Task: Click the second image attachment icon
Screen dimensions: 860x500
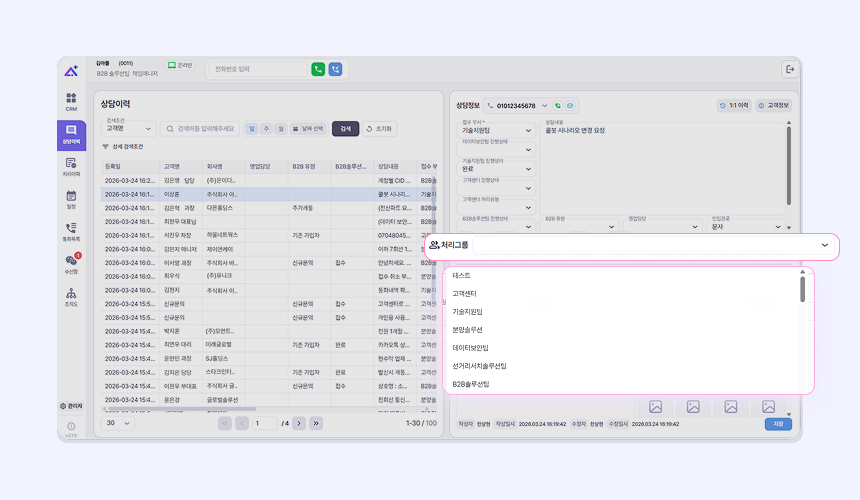Action: click(x=693, y=406)
